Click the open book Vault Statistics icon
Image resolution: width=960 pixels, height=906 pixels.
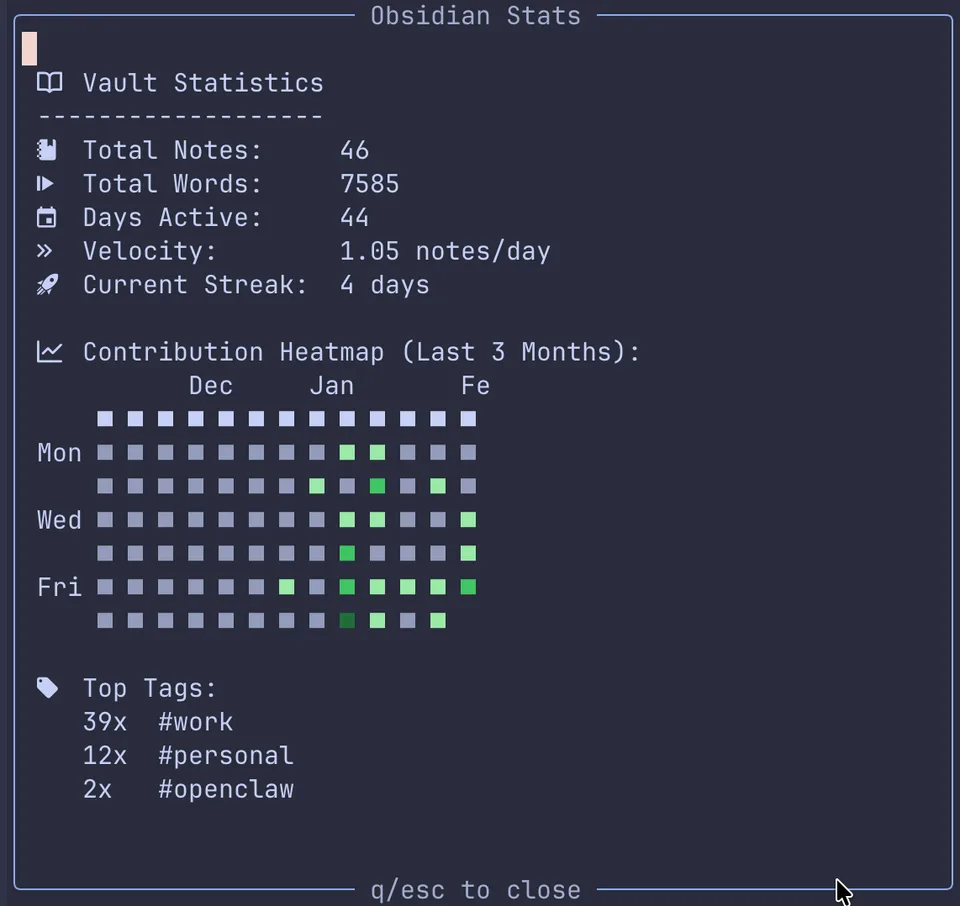(x=48, y=83)
